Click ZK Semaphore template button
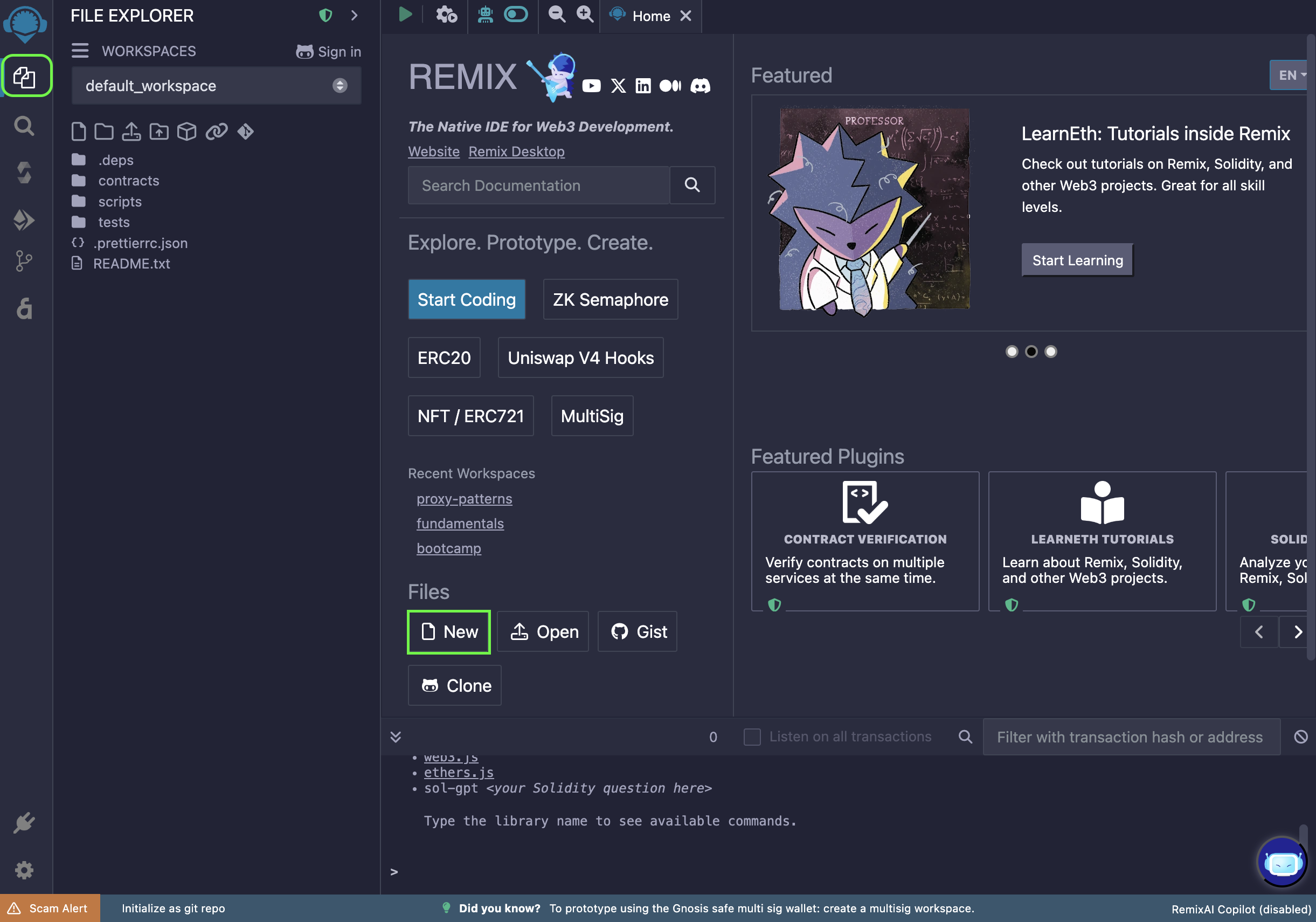 point(611,299)
